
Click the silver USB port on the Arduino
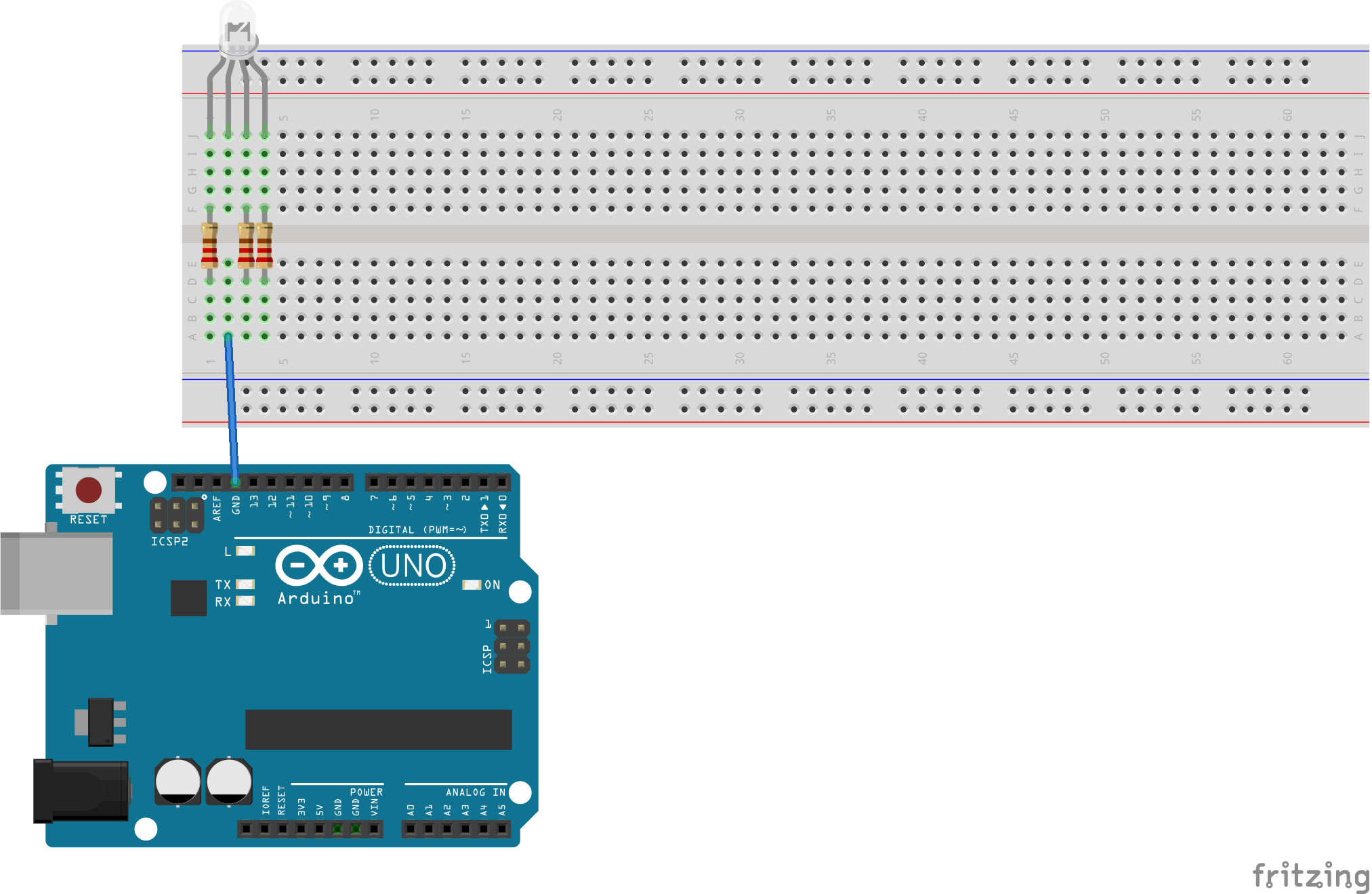pos(56,573)
